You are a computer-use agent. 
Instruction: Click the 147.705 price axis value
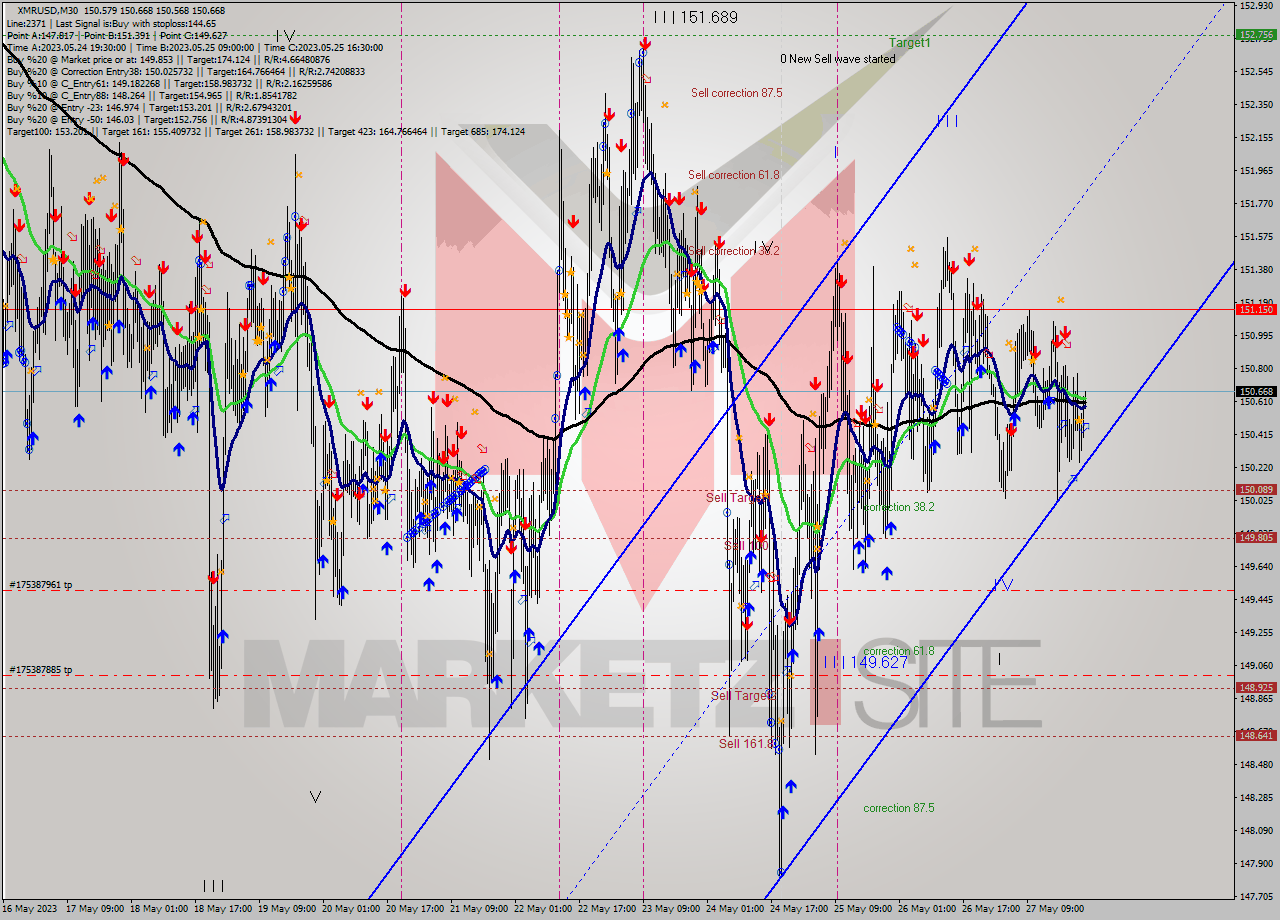[1255, 896]
